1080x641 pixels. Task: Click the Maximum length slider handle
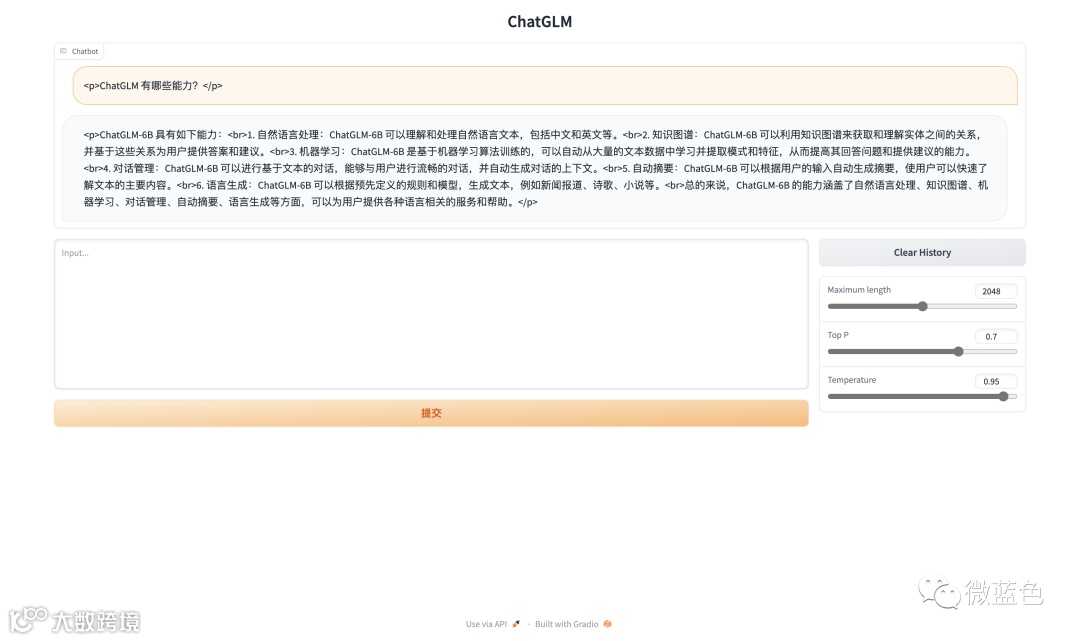tap(923, 306)
